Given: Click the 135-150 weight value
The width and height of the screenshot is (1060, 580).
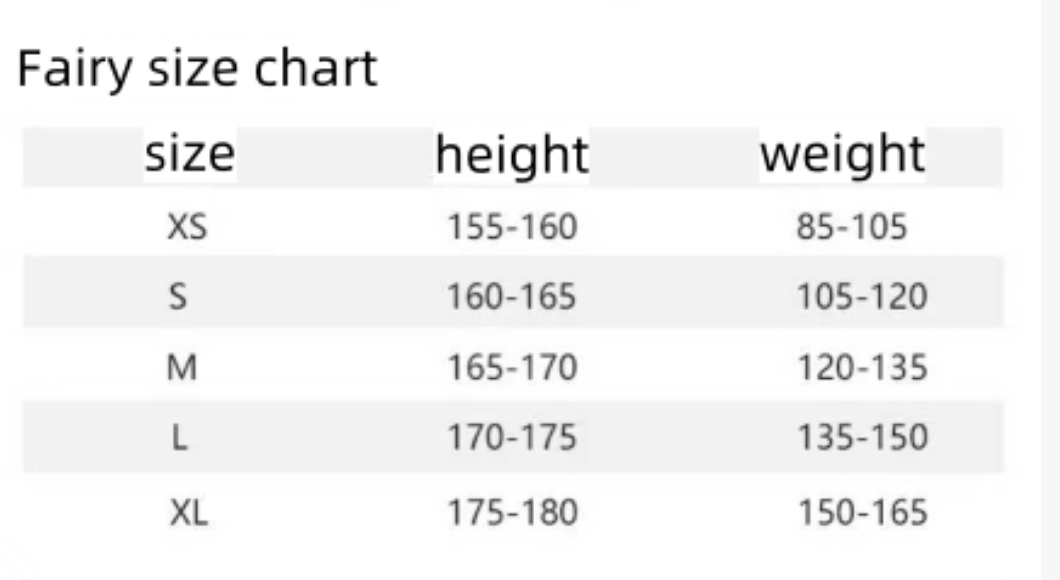Looking at the screenshot, I should [x=862, y=438].
